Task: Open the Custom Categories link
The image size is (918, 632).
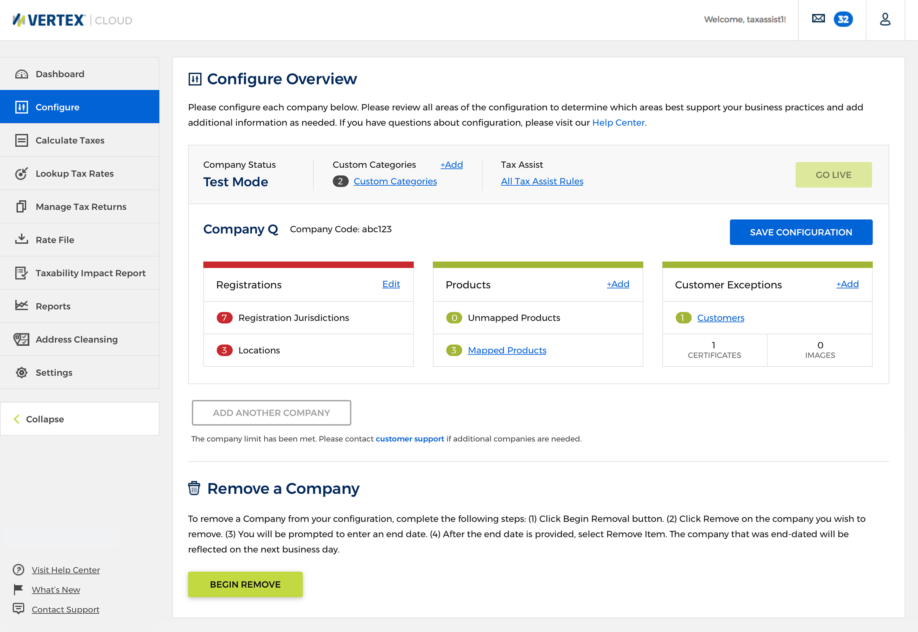Action: (395, 181)
